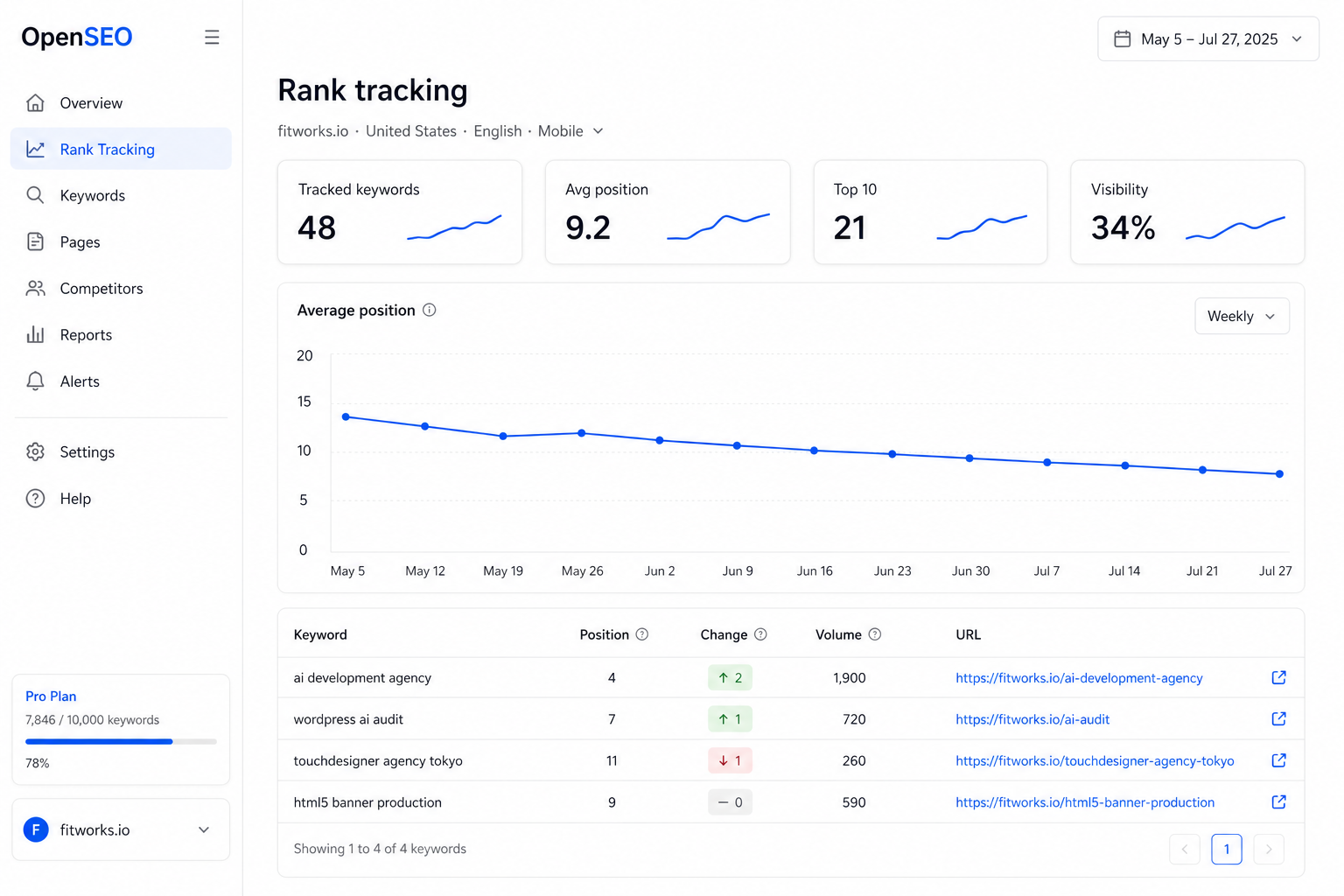1344x896 pixels.
Task: Click the keyword usage progress bar
Action: click(x=121, y=741)
